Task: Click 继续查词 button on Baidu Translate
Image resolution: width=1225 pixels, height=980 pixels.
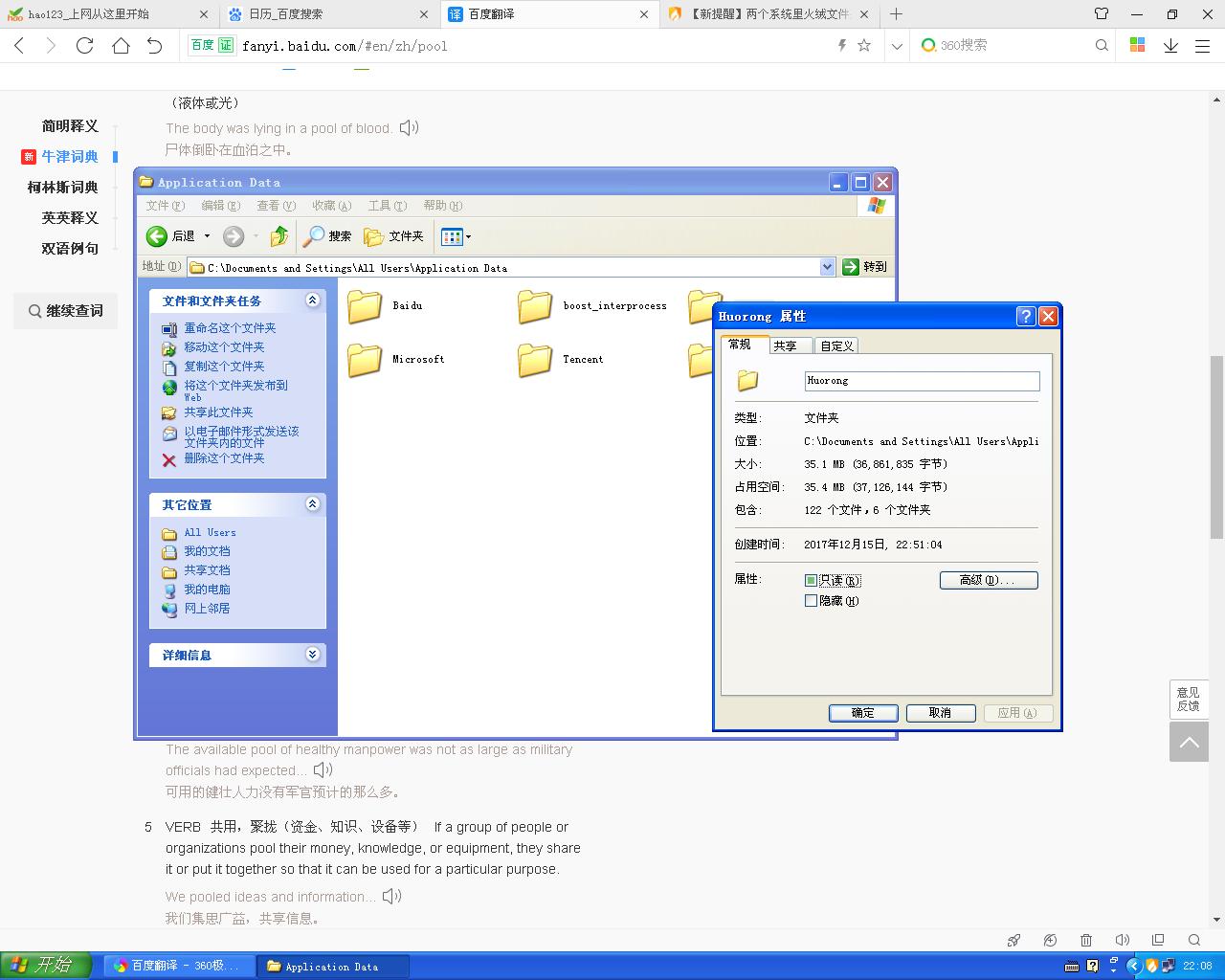Action: point(65,311)
